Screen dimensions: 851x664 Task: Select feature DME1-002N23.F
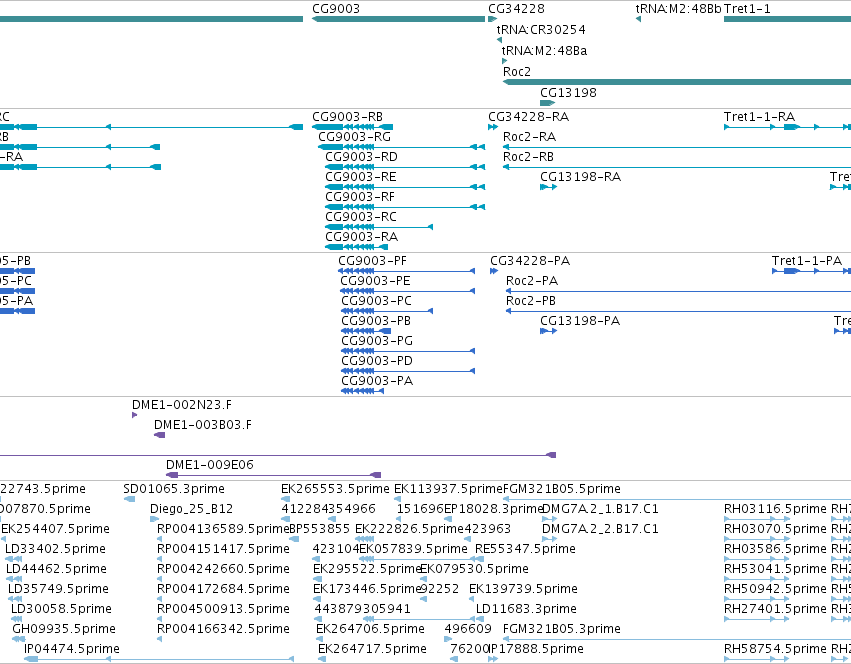point(182,405)
